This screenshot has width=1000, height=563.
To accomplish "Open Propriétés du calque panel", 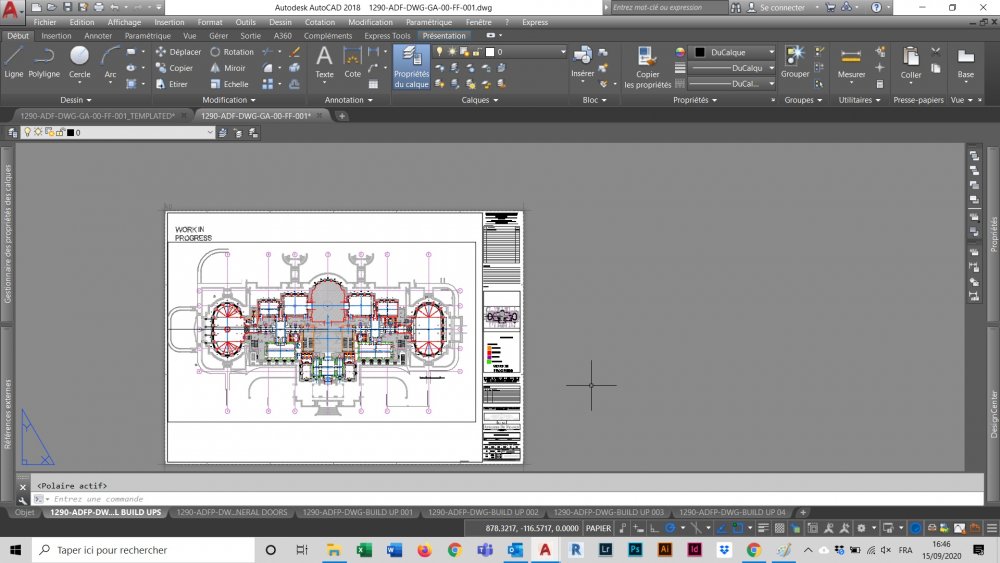I will pos(411,67).
